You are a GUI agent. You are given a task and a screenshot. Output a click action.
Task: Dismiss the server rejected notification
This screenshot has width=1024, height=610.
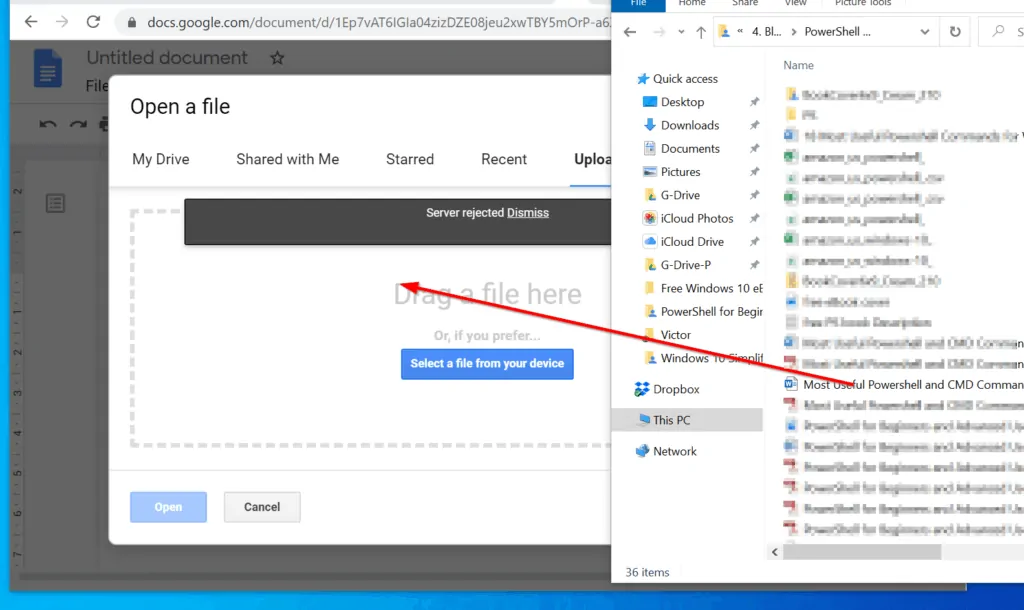[x=528, y=212]
